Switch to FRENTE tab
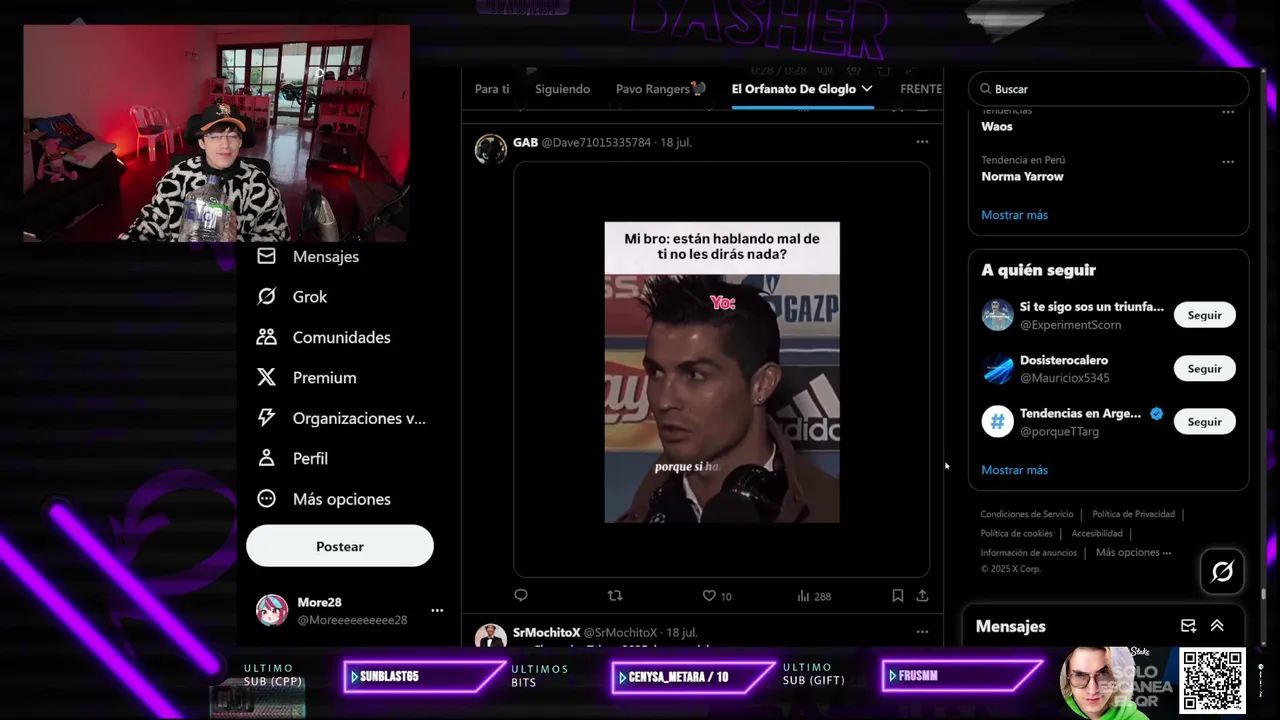This screenshot has width=1280, height=720. tap(921, 89)
